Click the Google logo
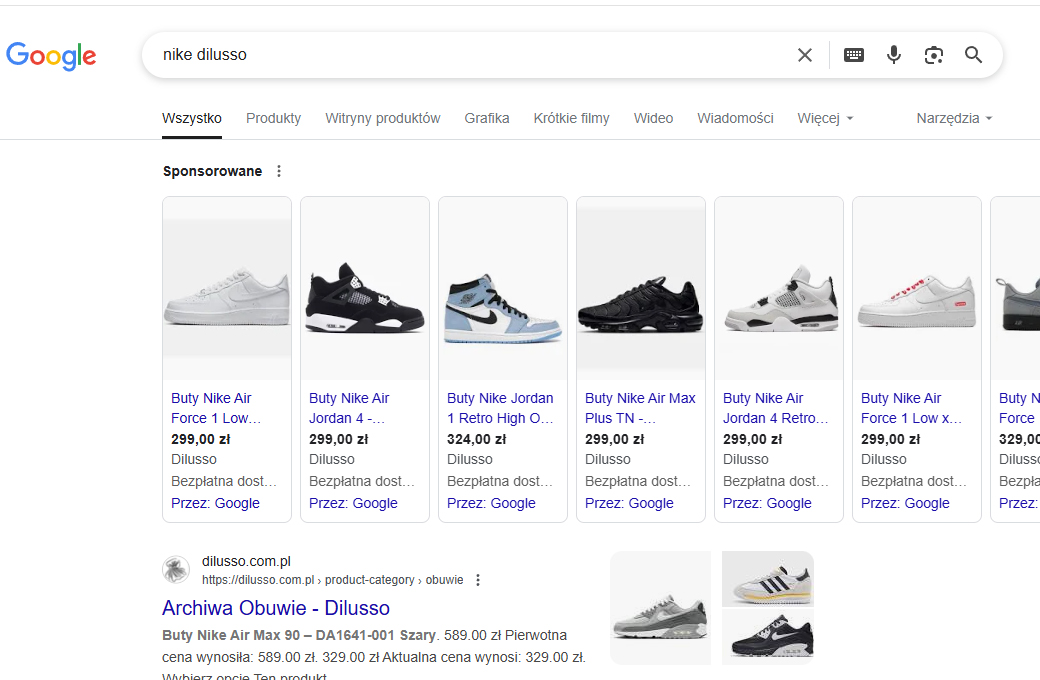The image size is (1040, 680). pyautogui.click(x=51, y=56)
